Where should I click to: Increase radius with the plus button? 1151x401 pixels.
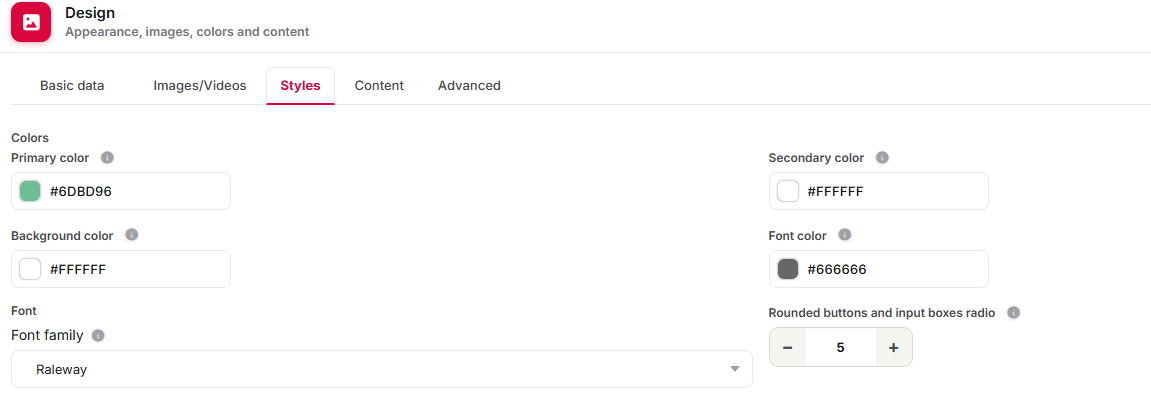(893, 347)
